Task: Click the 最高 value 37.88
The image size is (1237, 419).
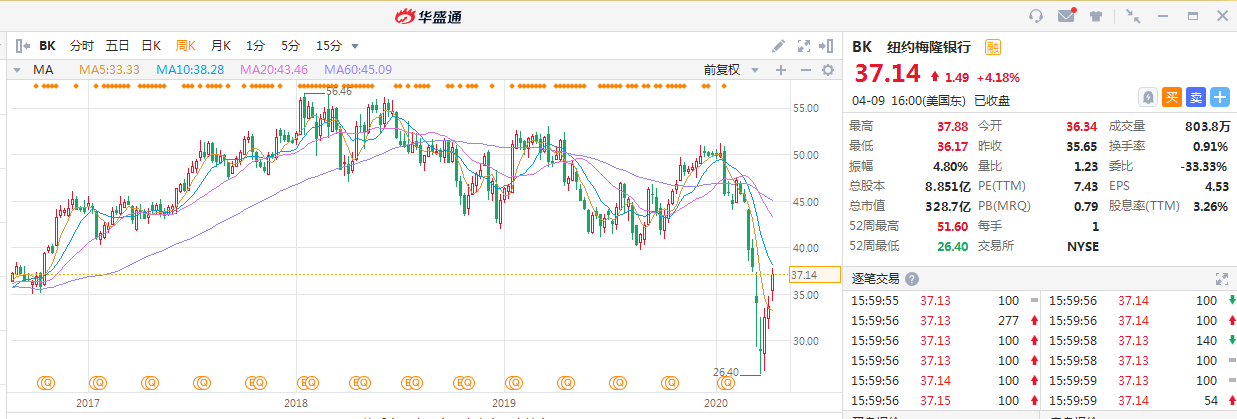Action: tap(952, 126)
